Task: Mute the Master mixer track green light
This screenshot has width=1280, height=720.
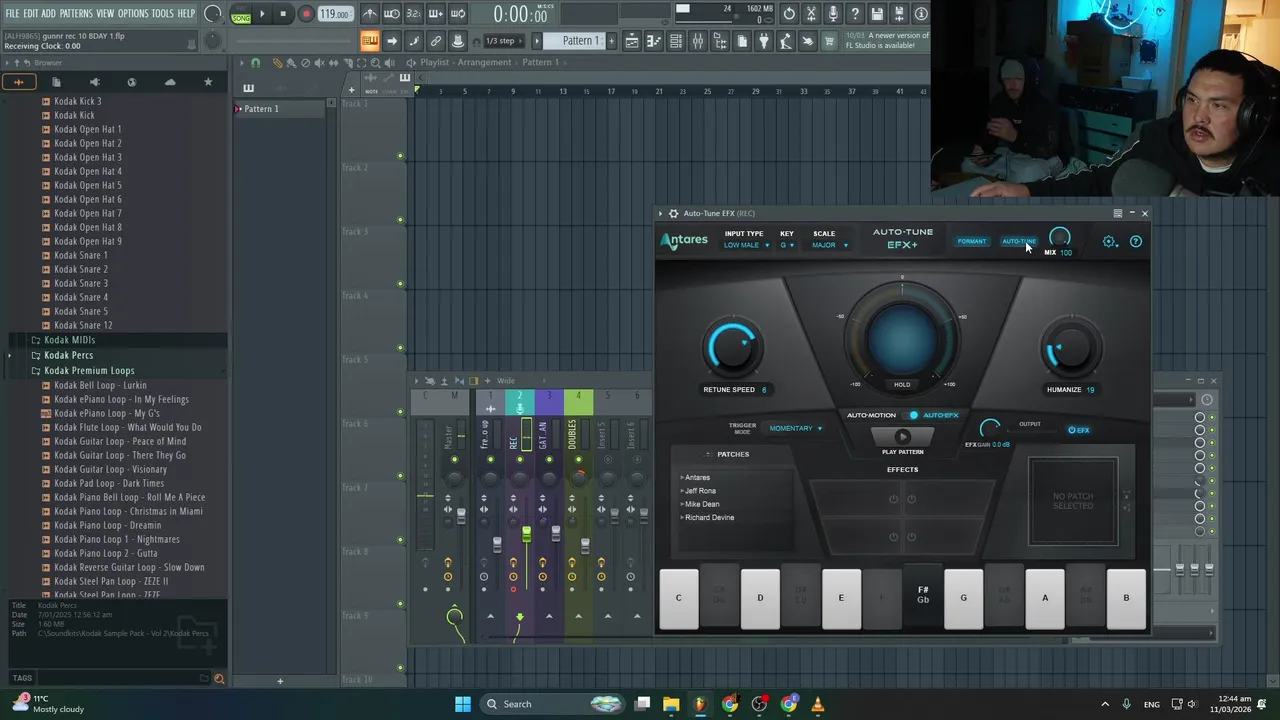Action: 454,460
